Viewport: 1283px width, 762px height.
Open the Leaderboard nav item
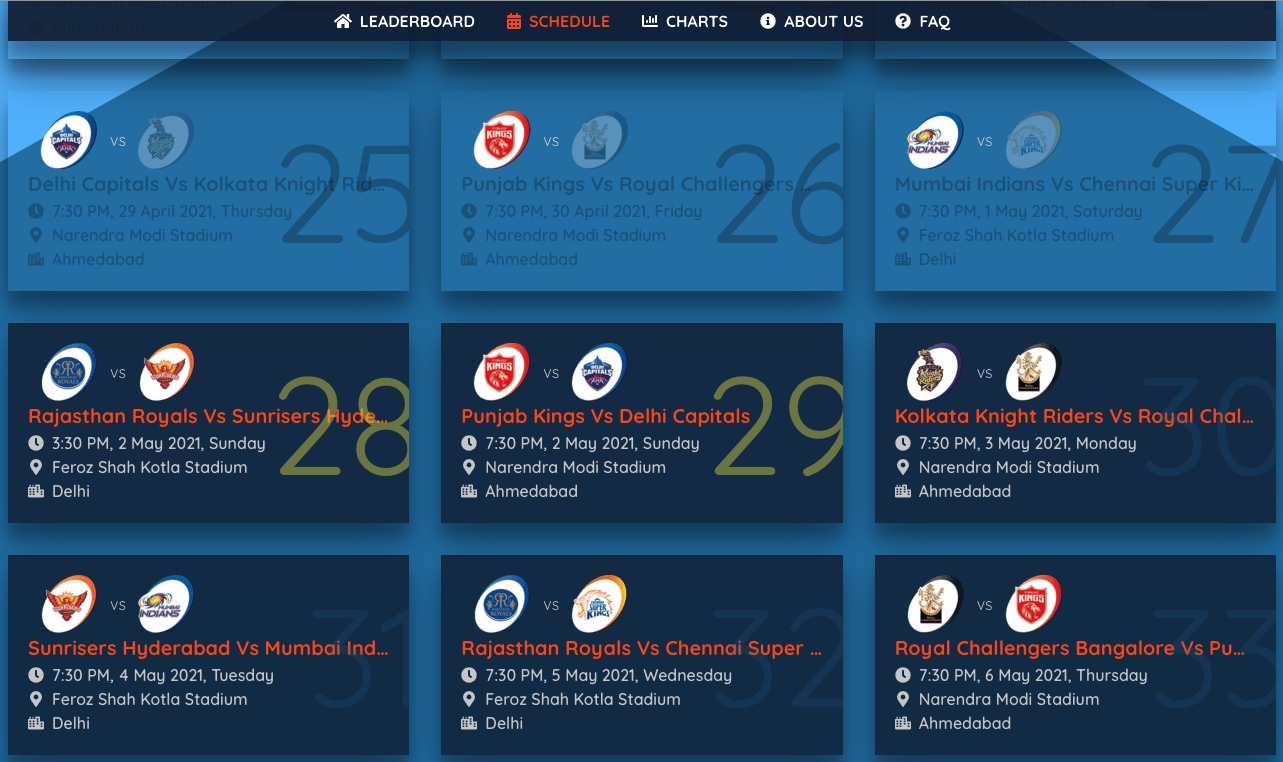[x=405, y=21]
